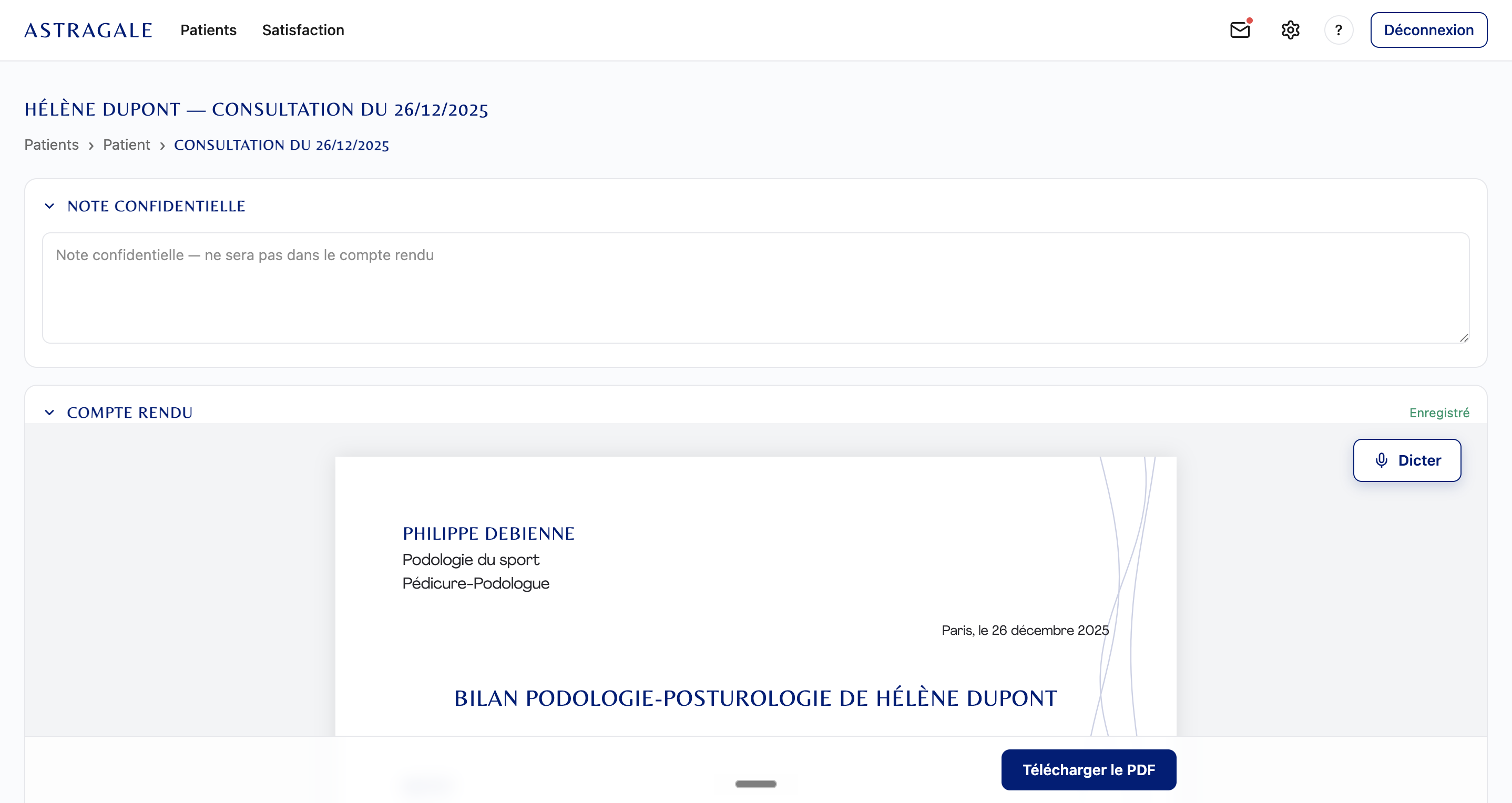Click the microphone icon in Dicter
Viewport: 1512px width, 803px height.
[1382, 460]
